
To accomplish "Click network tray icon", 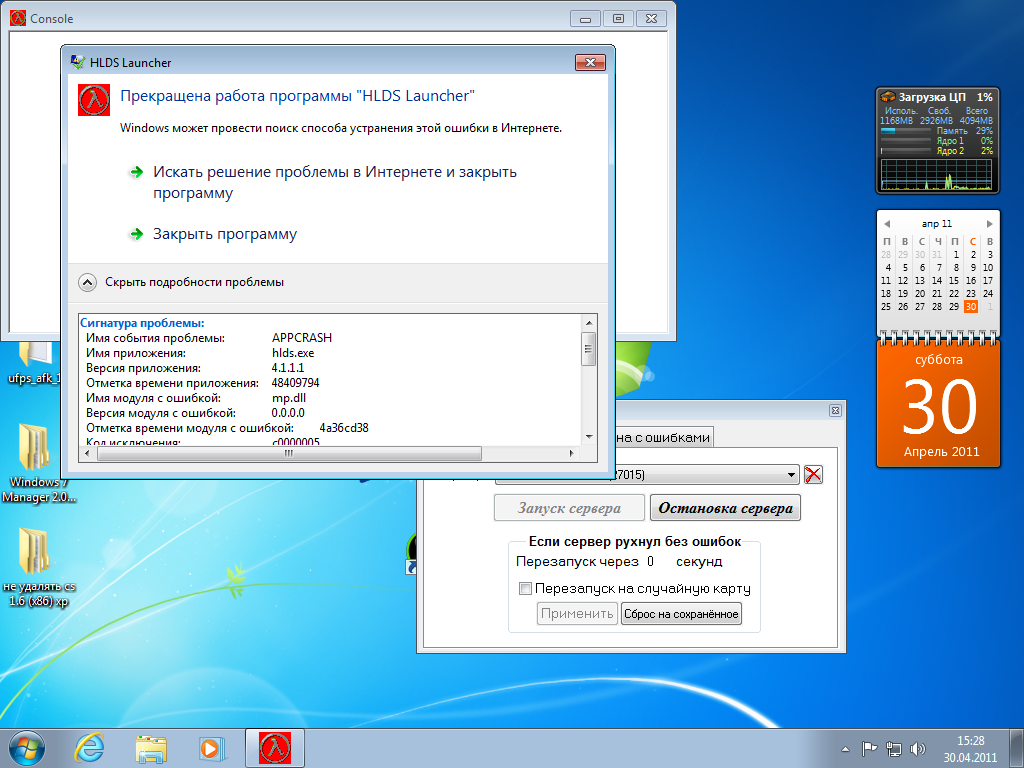I will 893,749.
